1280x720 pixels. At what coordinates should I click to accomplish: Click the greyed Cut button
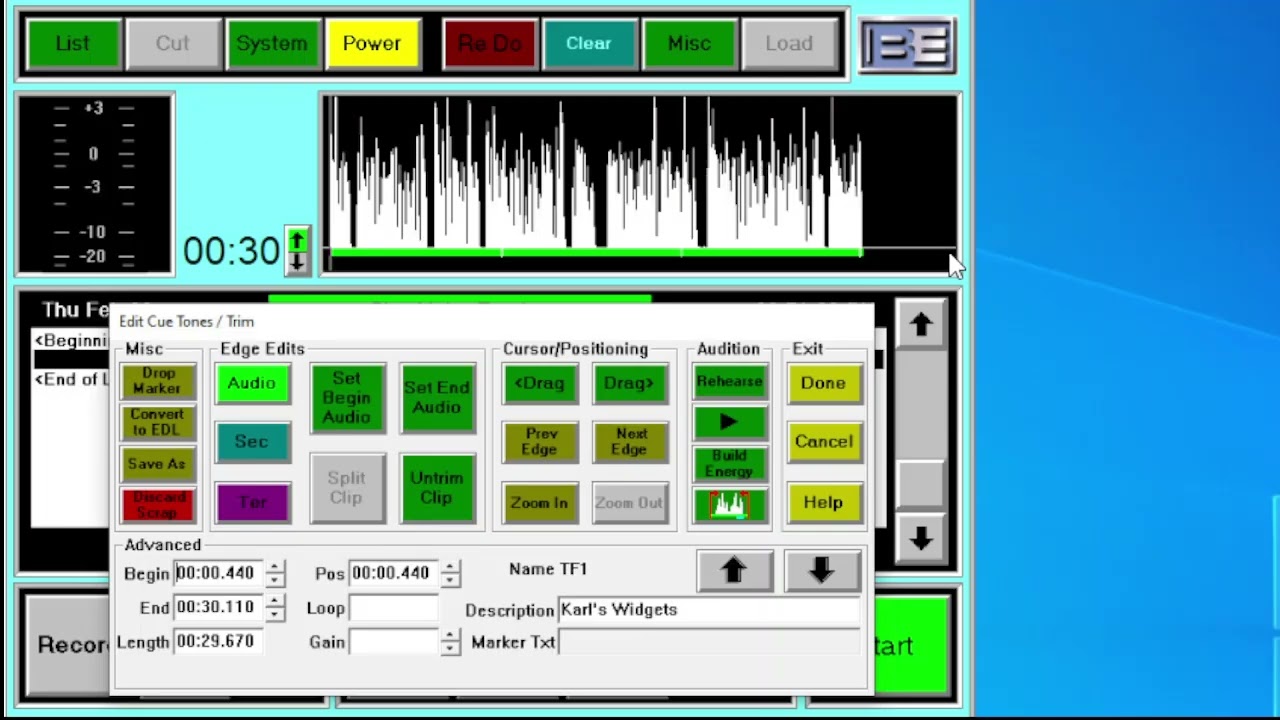[172, 44]
